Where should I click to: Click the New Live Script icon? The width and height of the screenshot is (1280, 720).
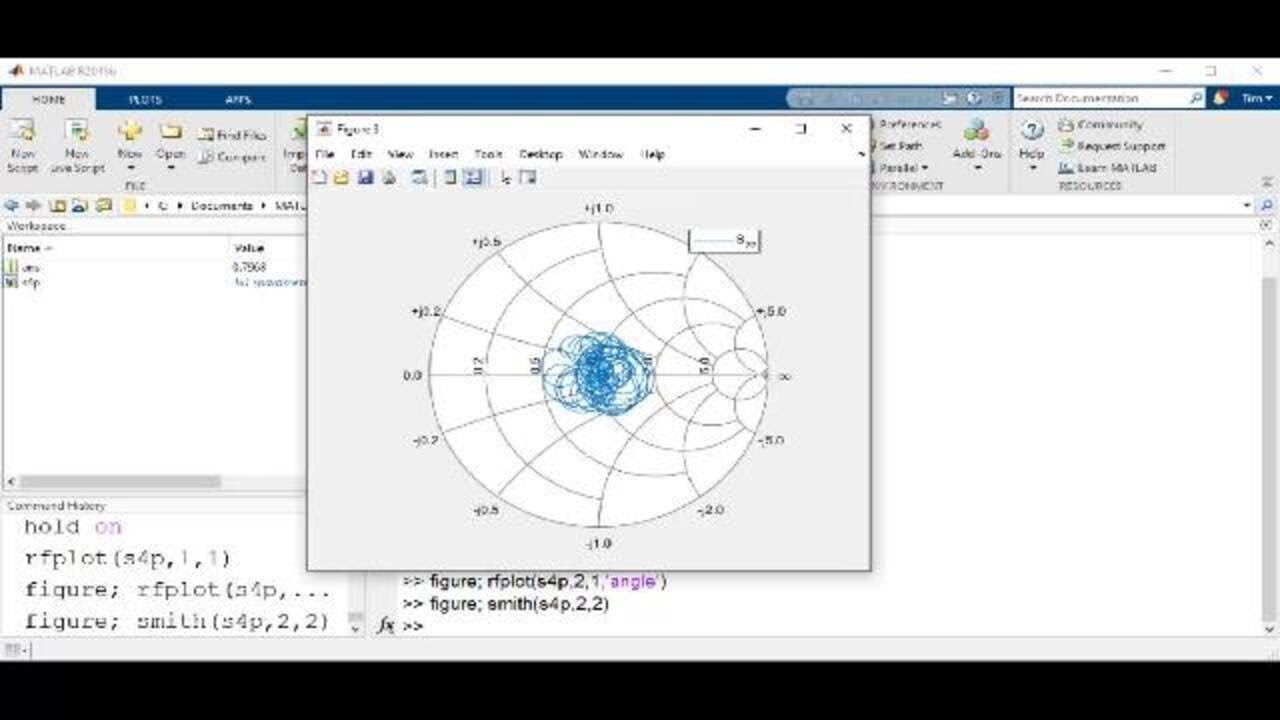[x=77, y=132]
